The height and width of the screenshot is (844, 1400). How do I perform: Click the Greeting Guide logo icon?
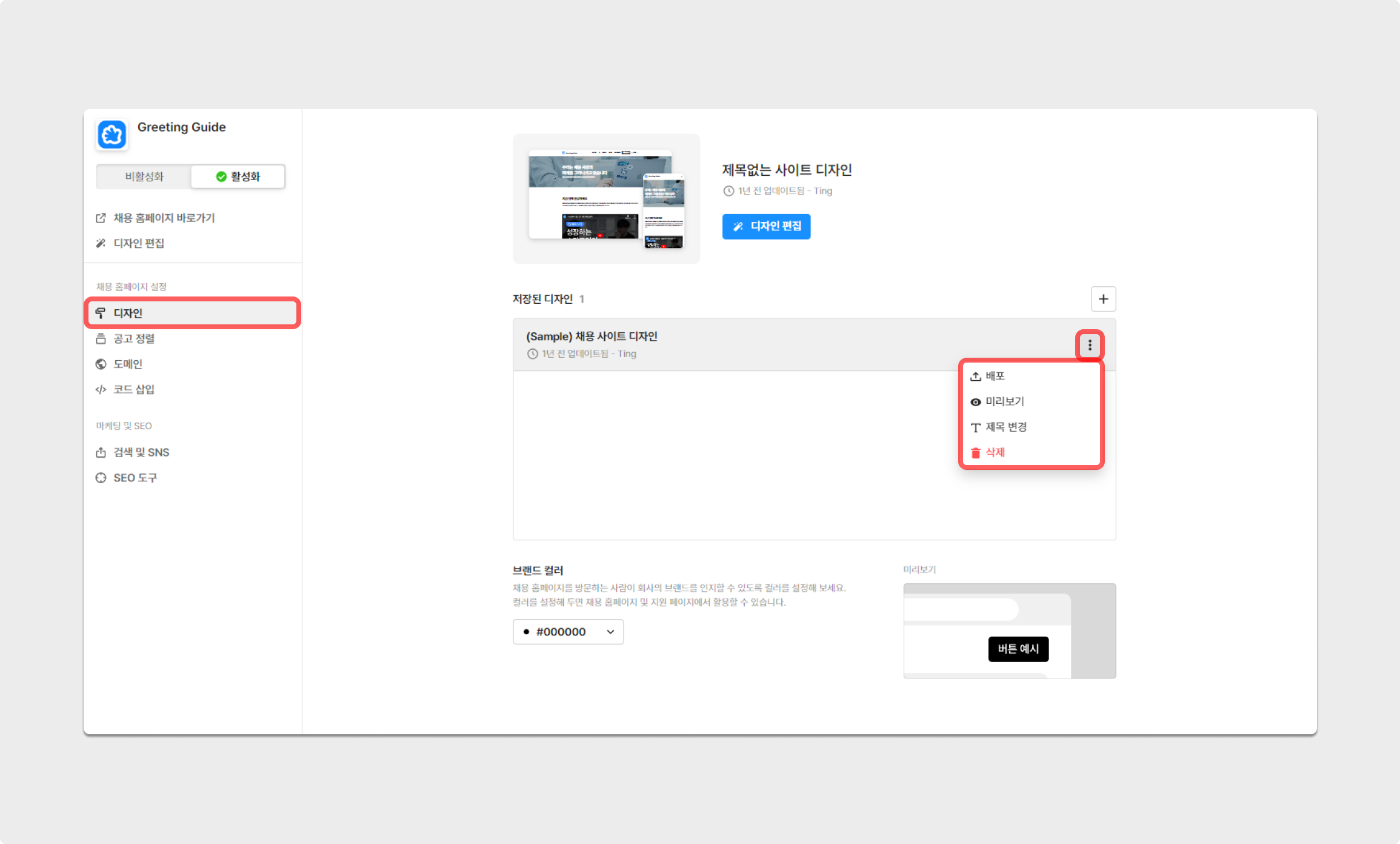[x=112, y=134]
